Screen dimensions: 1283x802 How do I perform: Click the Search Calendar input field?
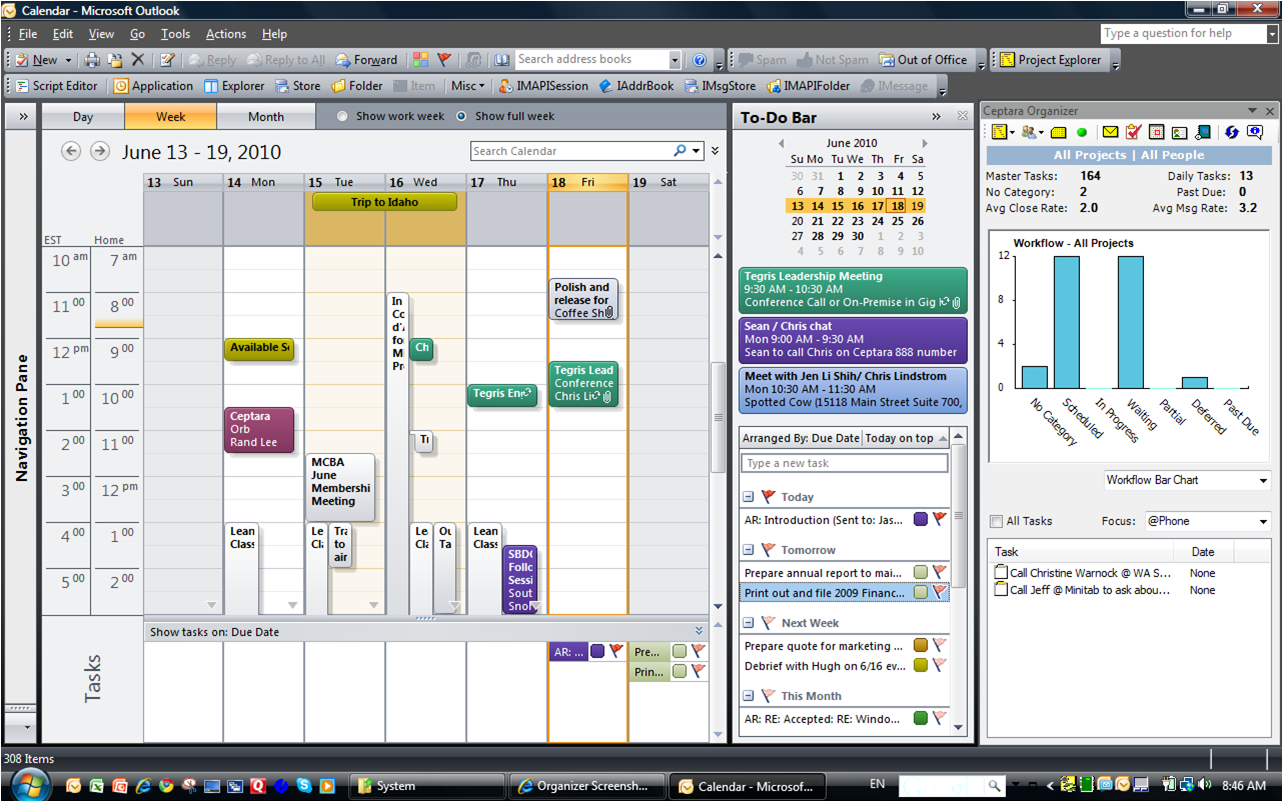pos(571,151)
